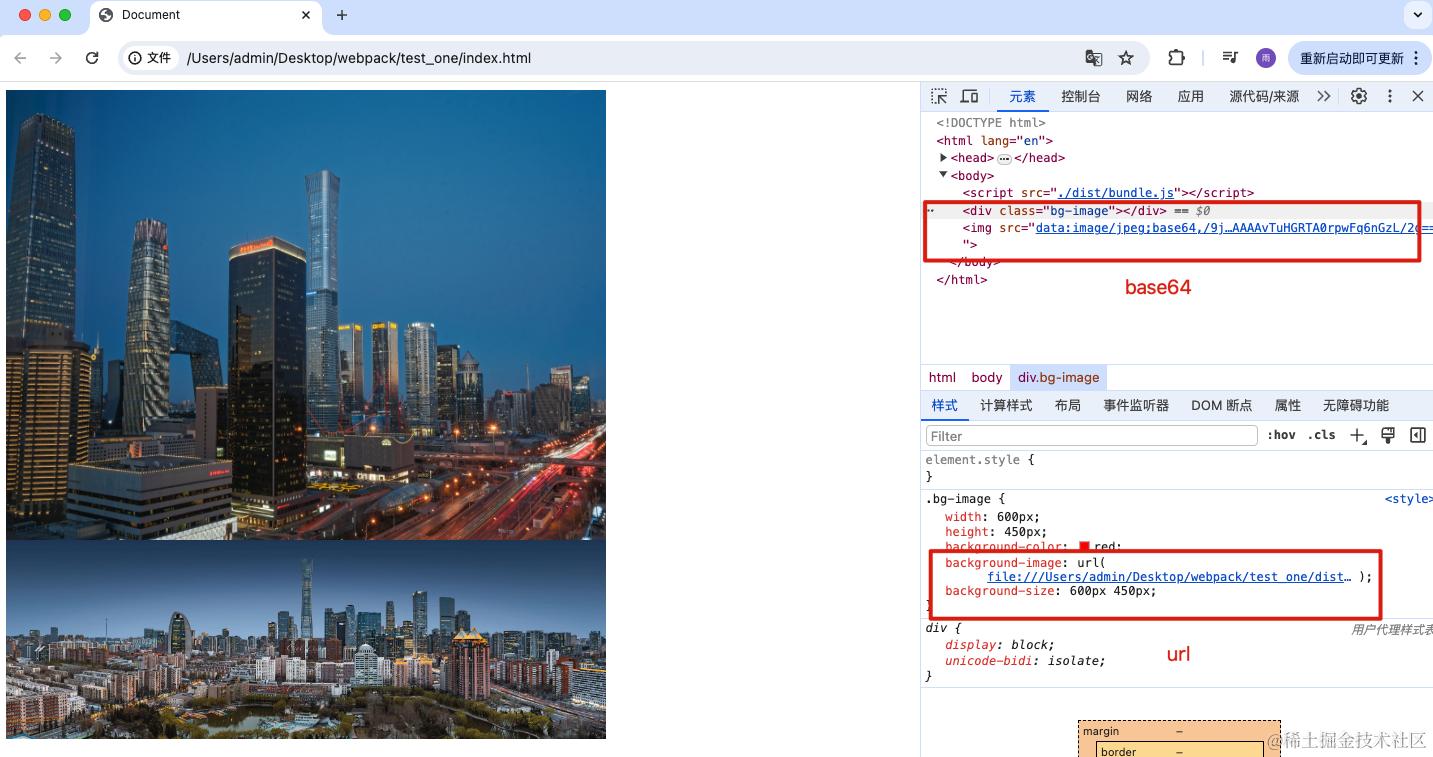Open the extensions puzzle icon
1433x757 pixels.
(1176, 58)
